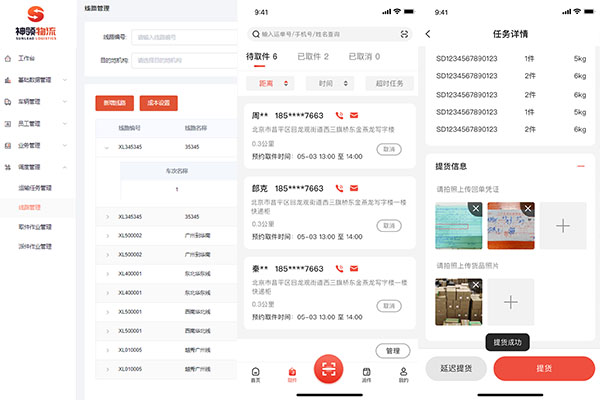Collapse the 提货信息 section with the minus

pyautogui.click(x=580, y=166)
